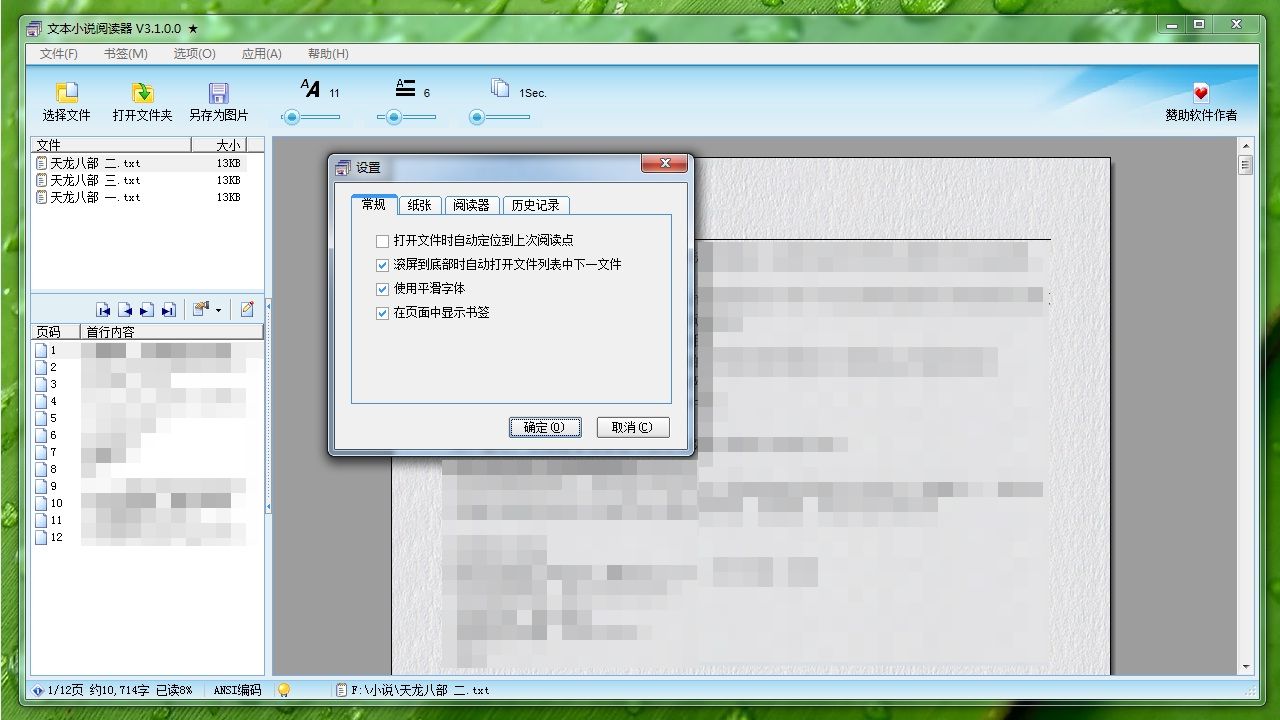
Task: Enable 打开文件时自动定位到上次阅读点 option
Action: [x=383, y=241]
